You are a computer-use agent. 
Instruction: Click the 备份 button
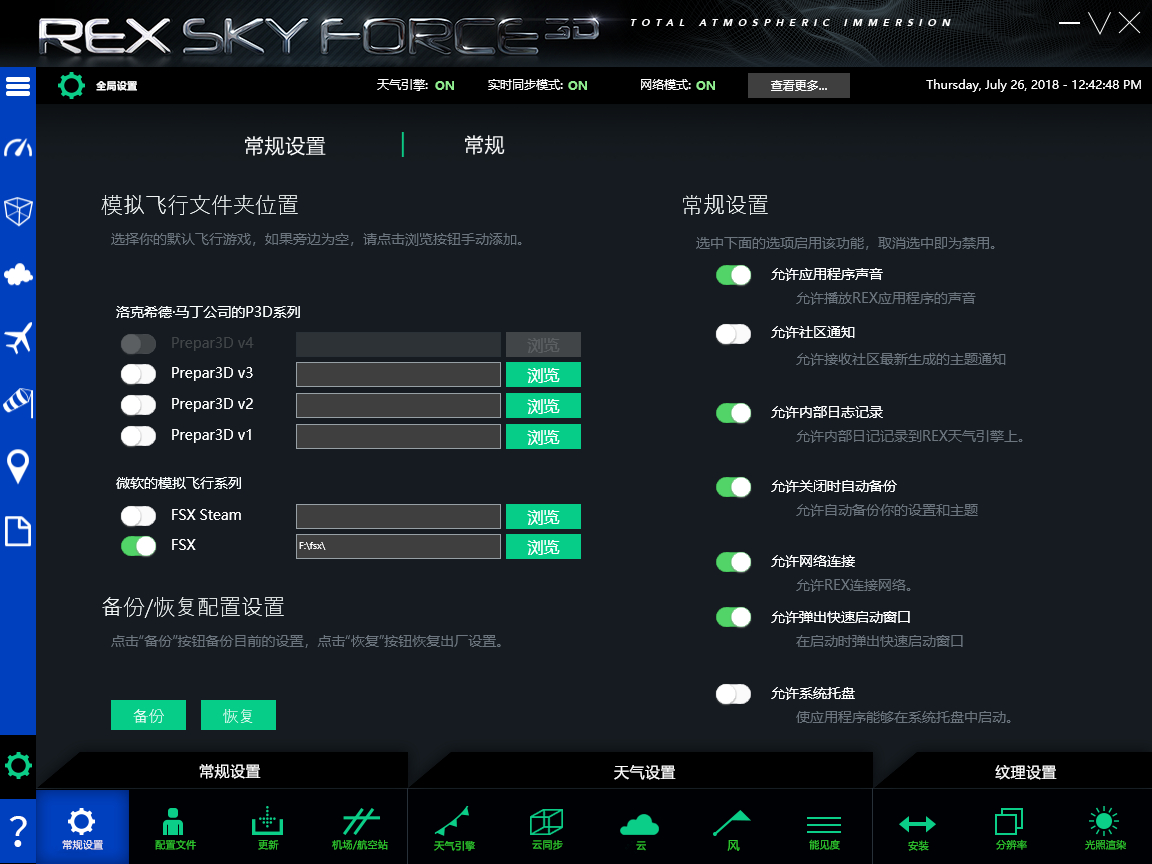pos(148,714)
